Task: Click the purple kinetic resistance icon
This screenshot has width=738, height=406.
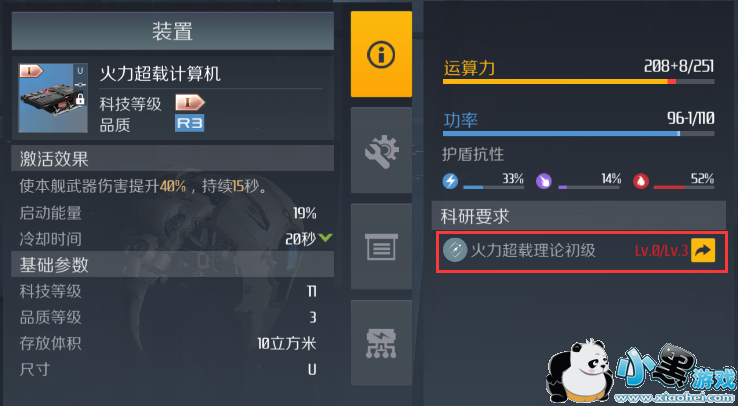Action: coord(544,181)
